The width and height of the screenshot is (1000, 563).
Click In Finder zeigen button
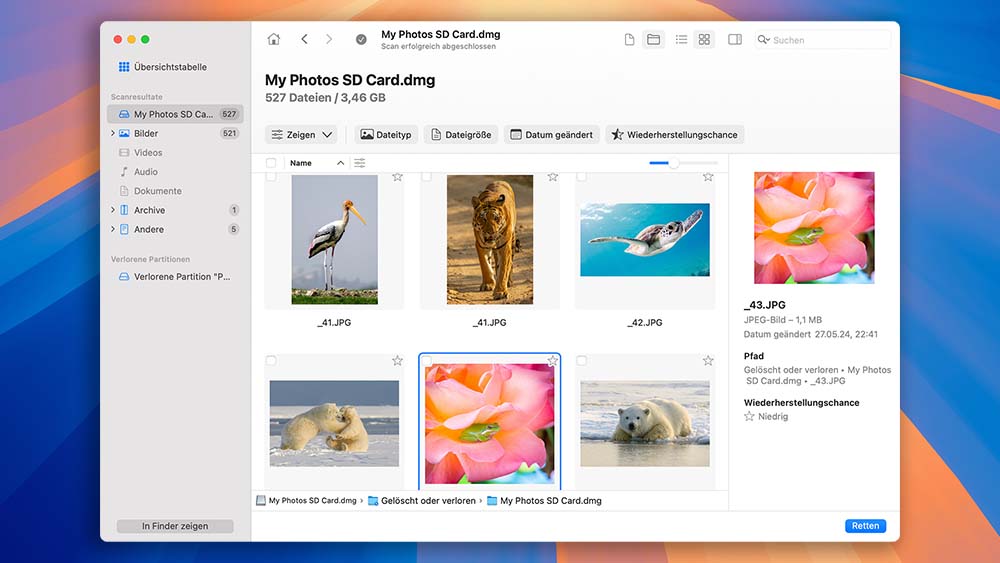(x=175, y=526)
